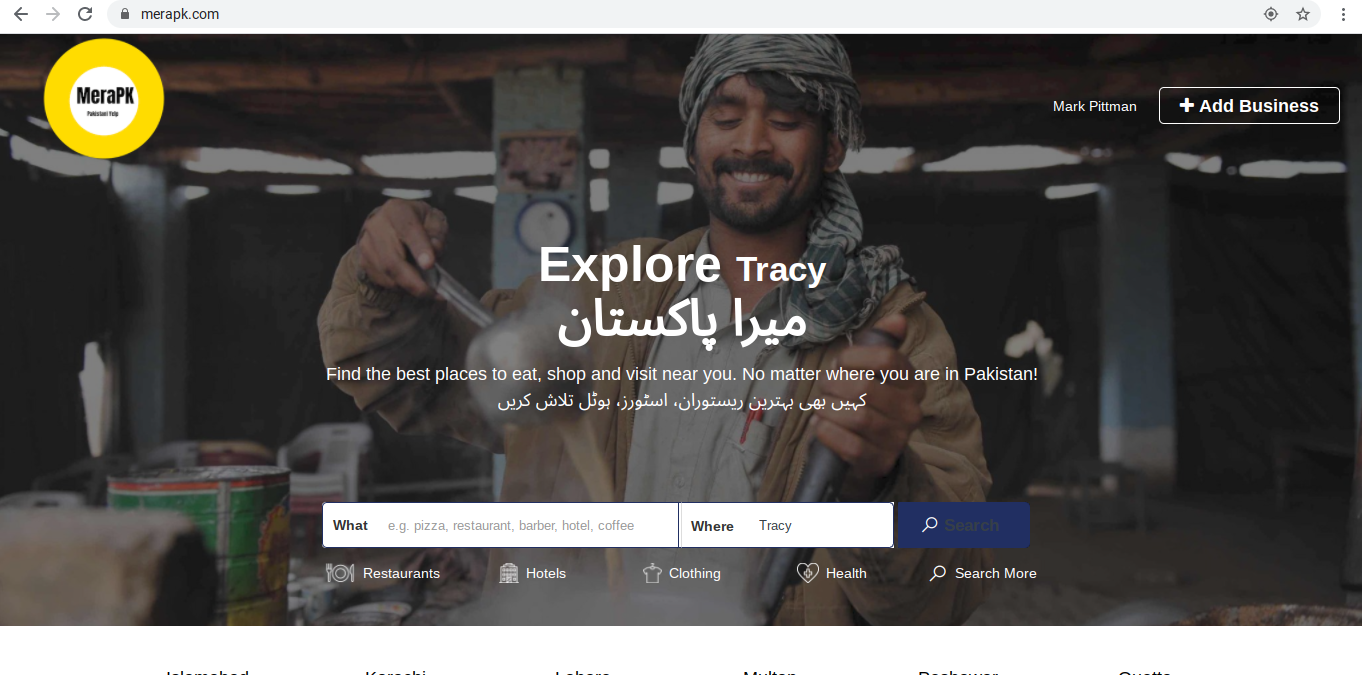Focus the What search field
Screen dimensions: 1362x675
pyautogui.click(x=500, y=525)
